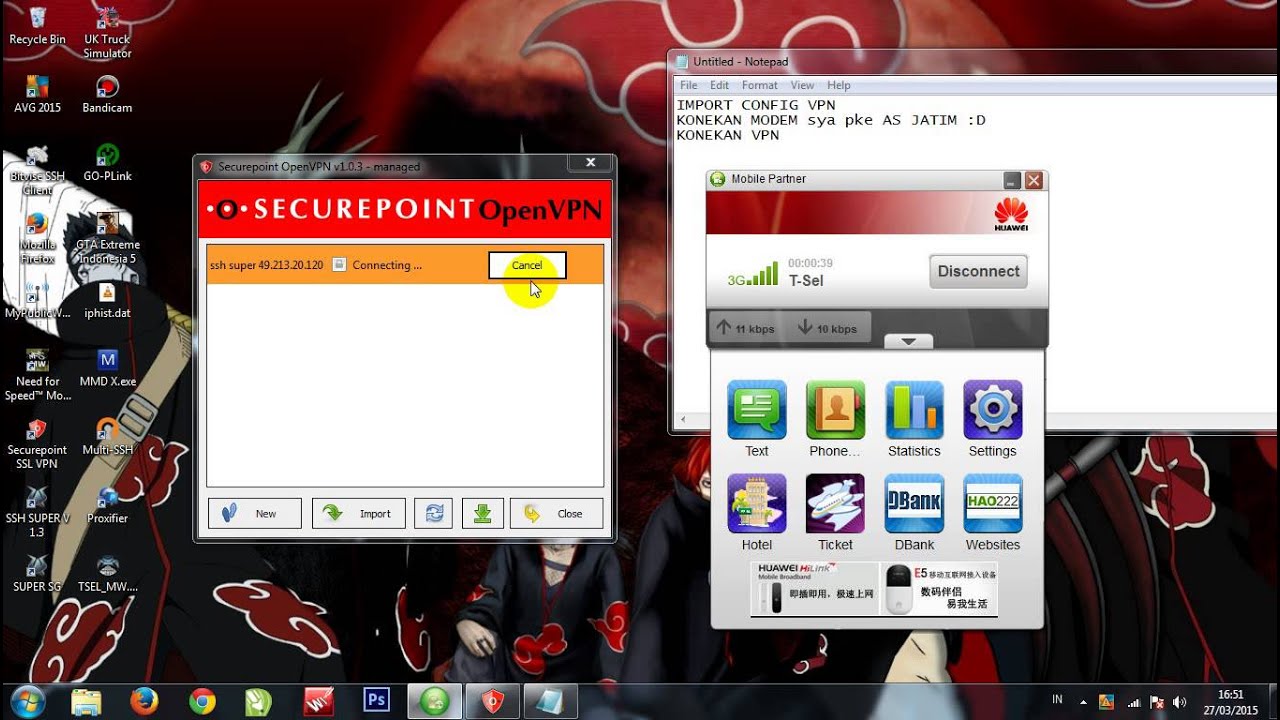Image resolution: width=1280 pixels, height=720 pixels.
Task: Open the Format menu in Notepad
Action: 760,86
